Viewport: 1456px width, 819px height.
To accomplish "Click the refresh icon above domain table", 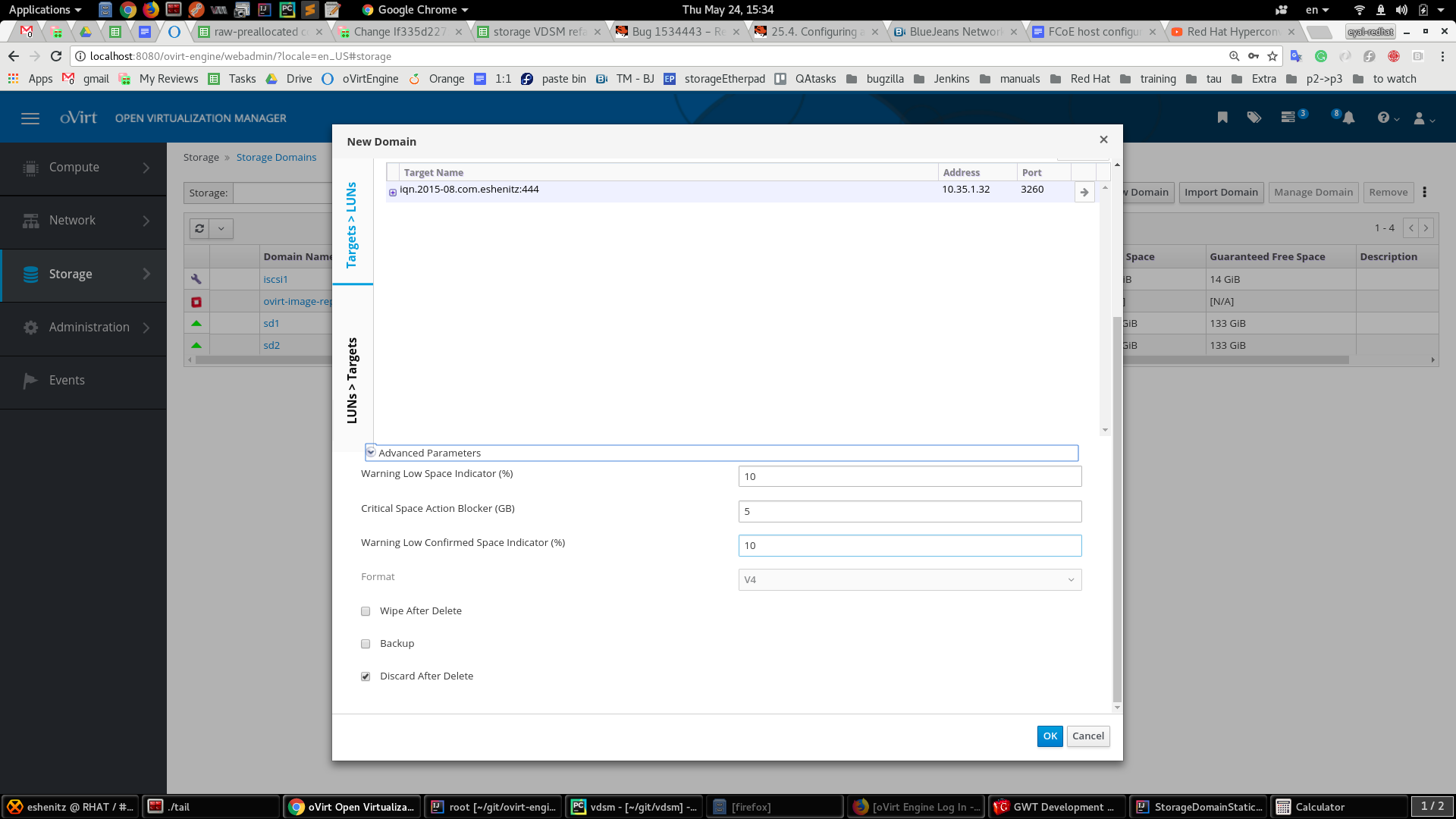I will point(199,228).
